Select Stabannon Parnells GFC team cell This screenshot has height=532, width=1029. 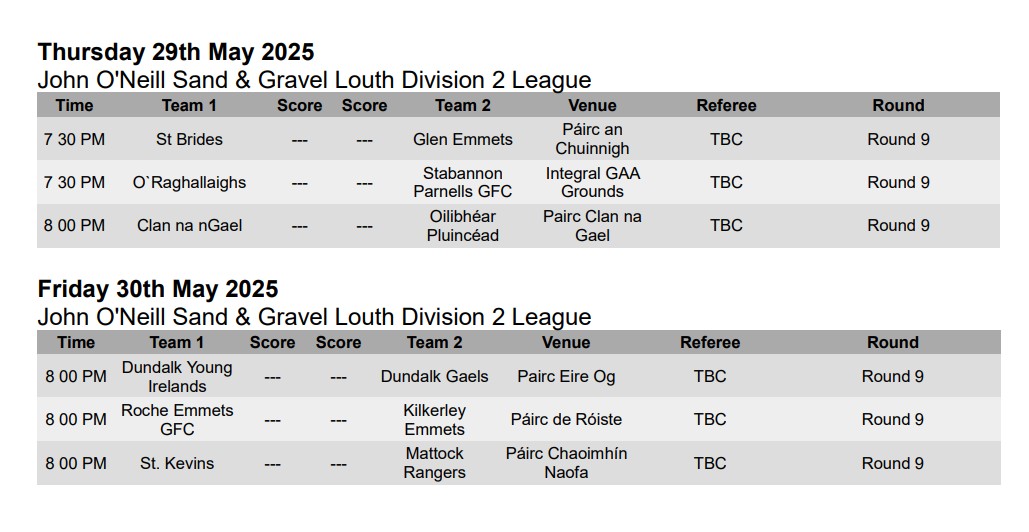point(462,182)
